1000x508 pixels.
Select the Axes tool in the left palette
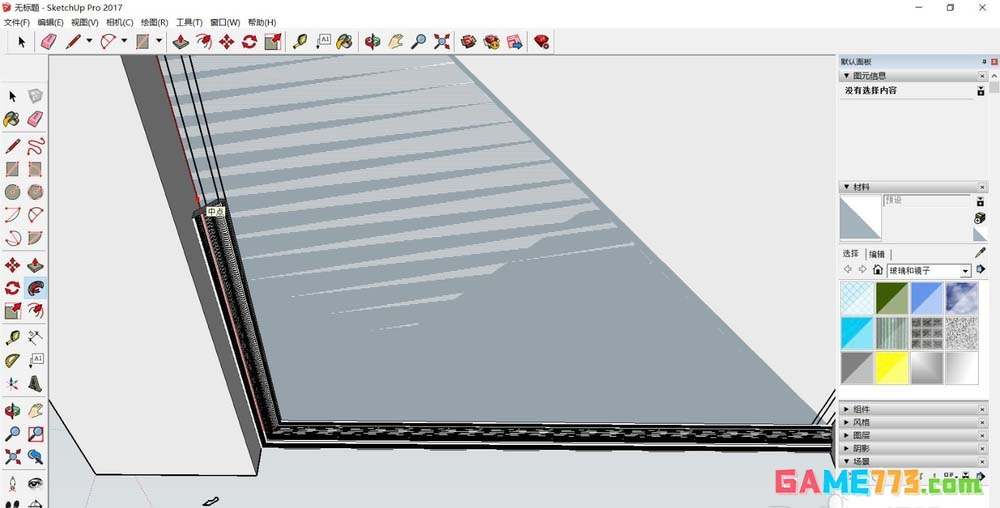click(12, 384)
